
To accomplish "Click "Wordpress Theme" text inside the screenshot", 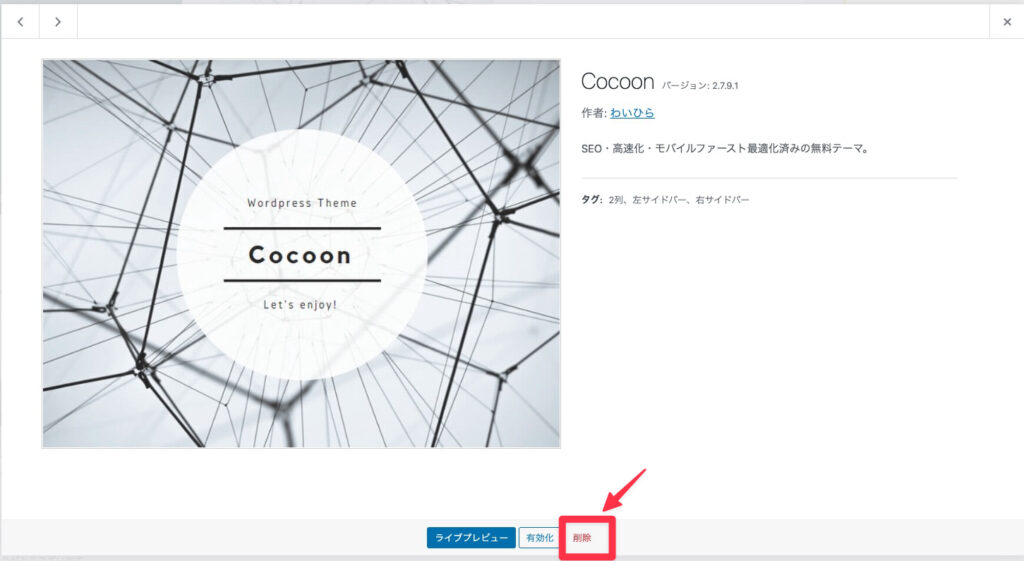I will point(301,203).
